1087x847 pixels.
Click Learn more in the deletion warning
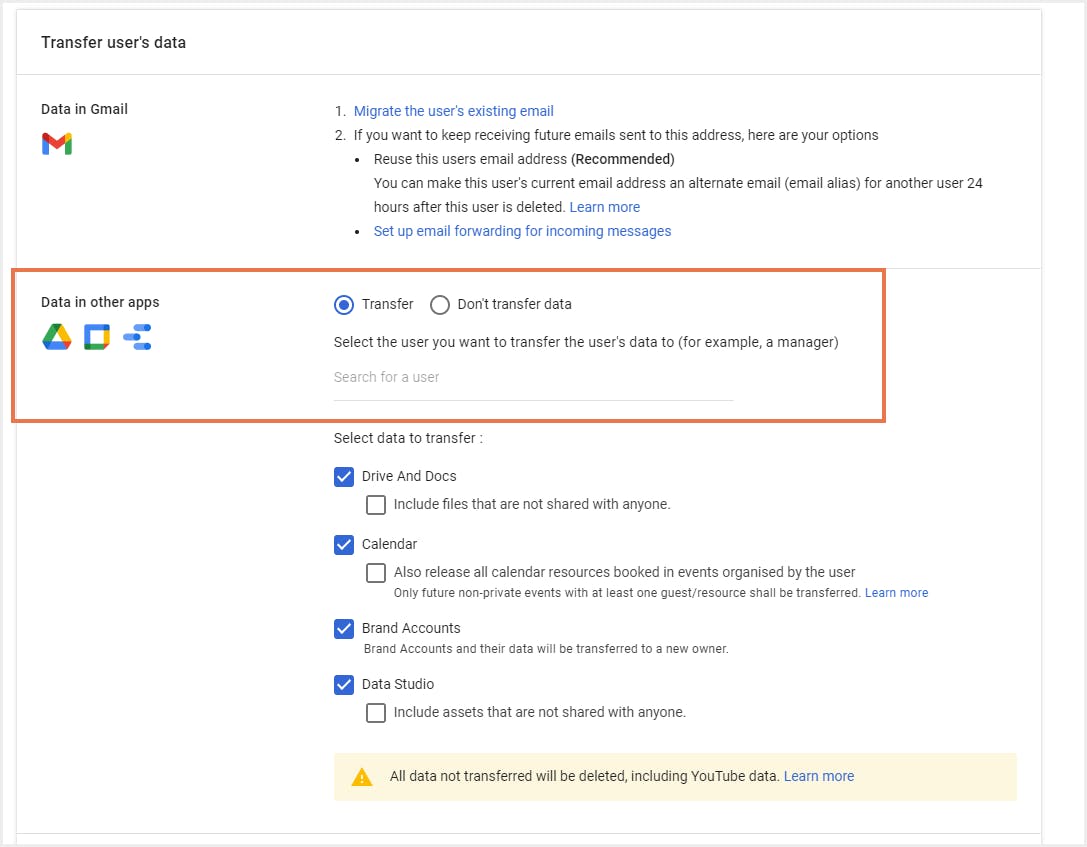pos(818,776)
